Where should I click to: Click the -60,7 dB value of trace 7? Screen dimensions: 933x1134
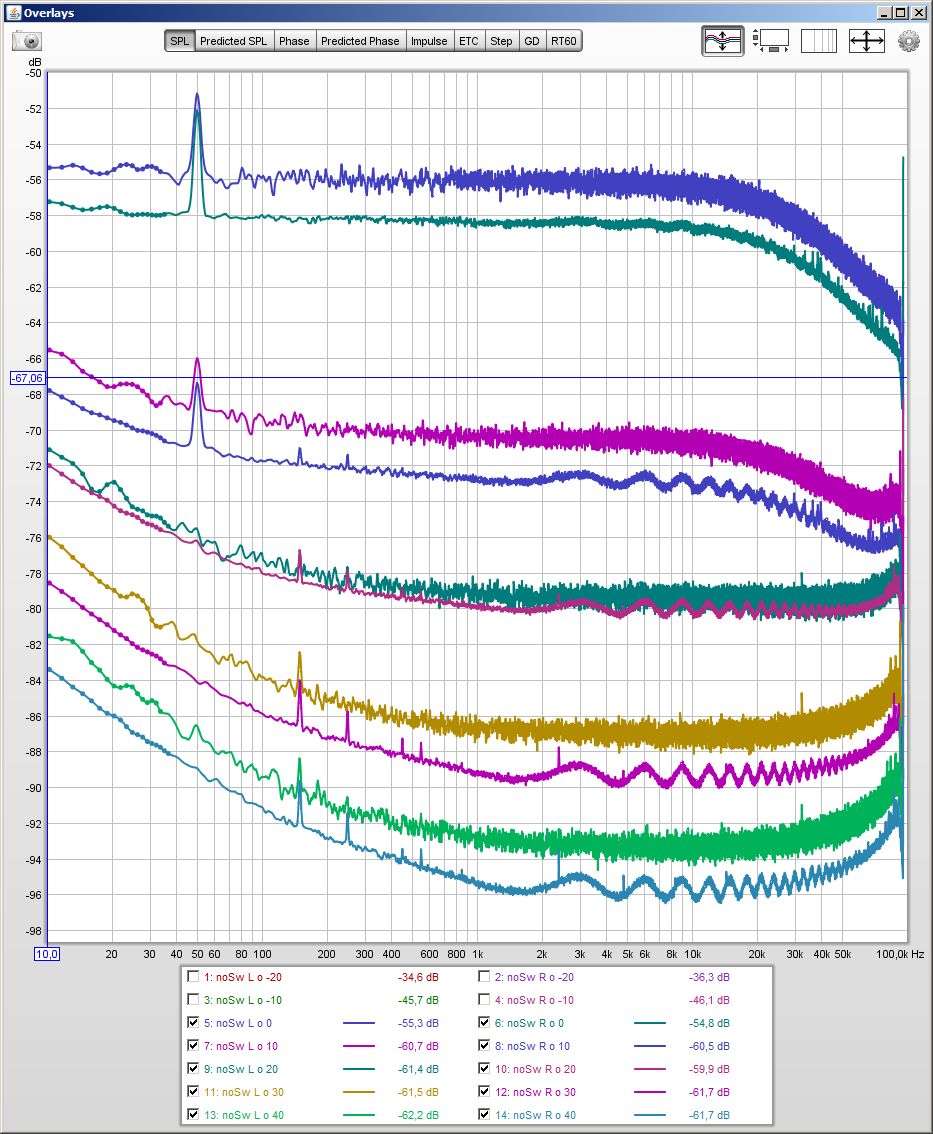[x=418, y=1046]
